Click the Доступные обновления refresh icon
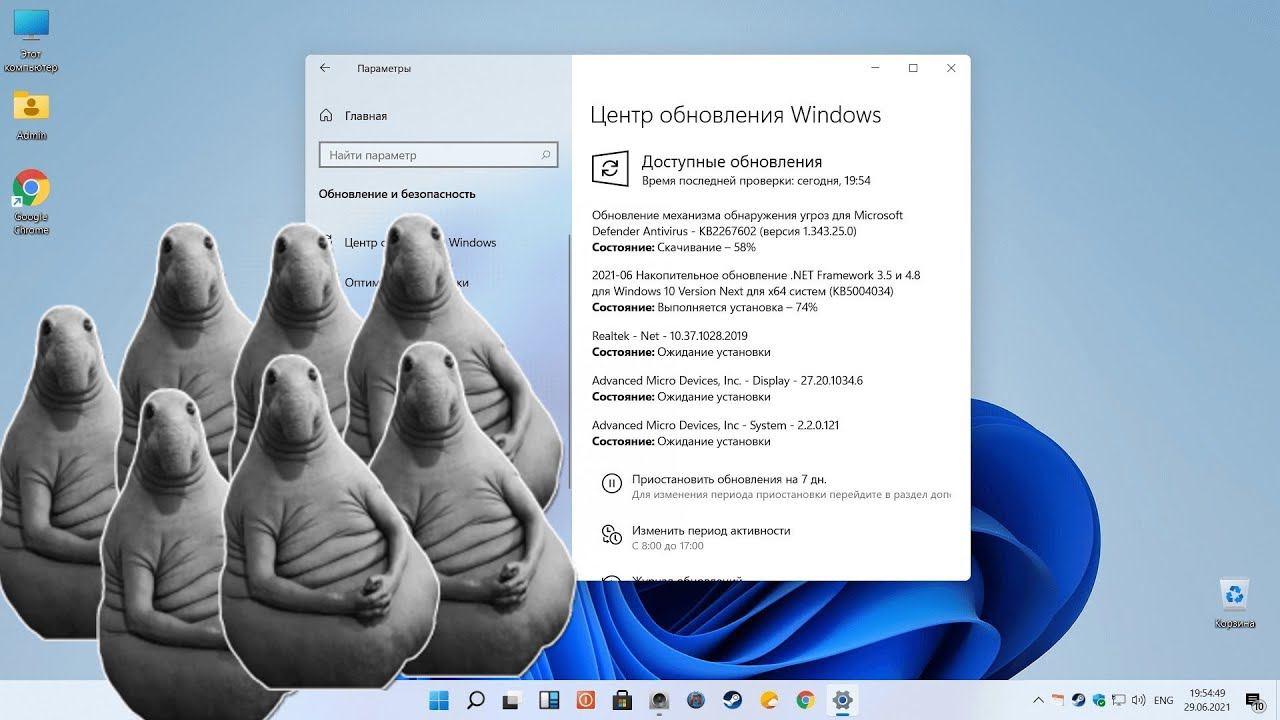Screen dimensions: 1280x720 pyautogui.click(x=610, y=169)
